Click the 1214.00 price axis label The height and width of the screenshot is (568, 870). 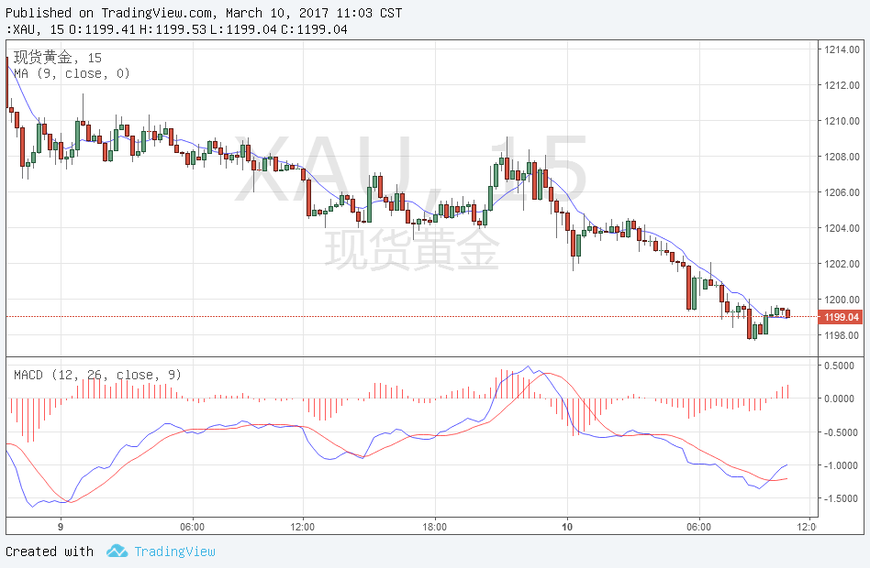842,49
